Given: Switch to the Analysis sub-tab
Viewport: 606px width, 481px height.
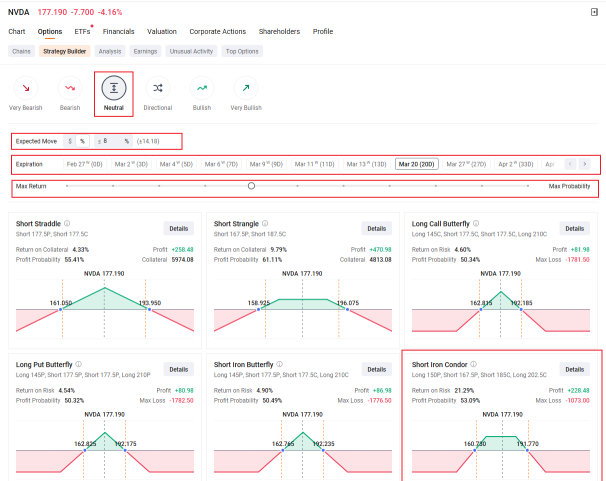Looking at the screenshot, I should 110,51.
